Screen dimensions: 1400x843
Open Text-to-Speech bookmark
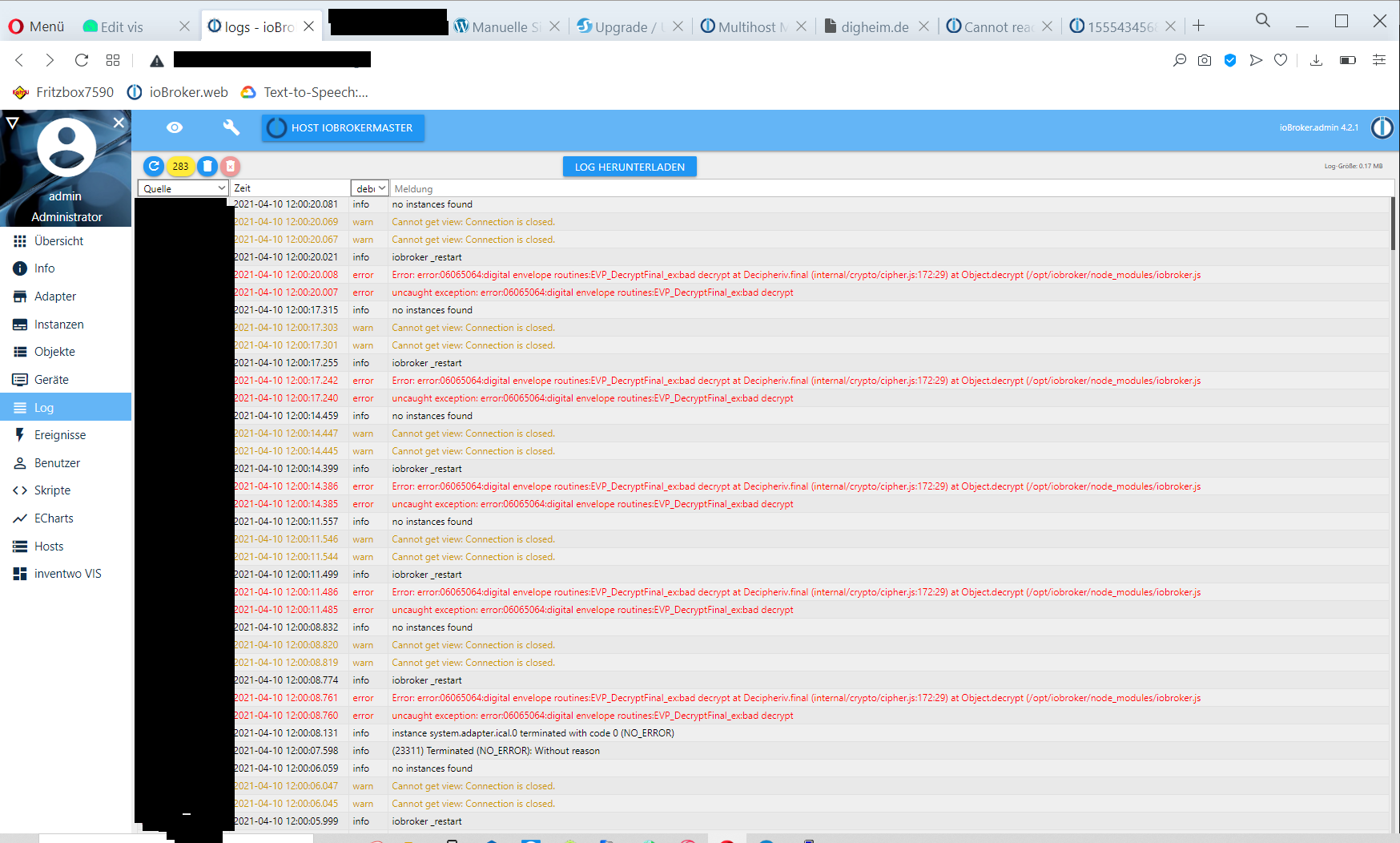pyautogui.click(x=305, y=92)
